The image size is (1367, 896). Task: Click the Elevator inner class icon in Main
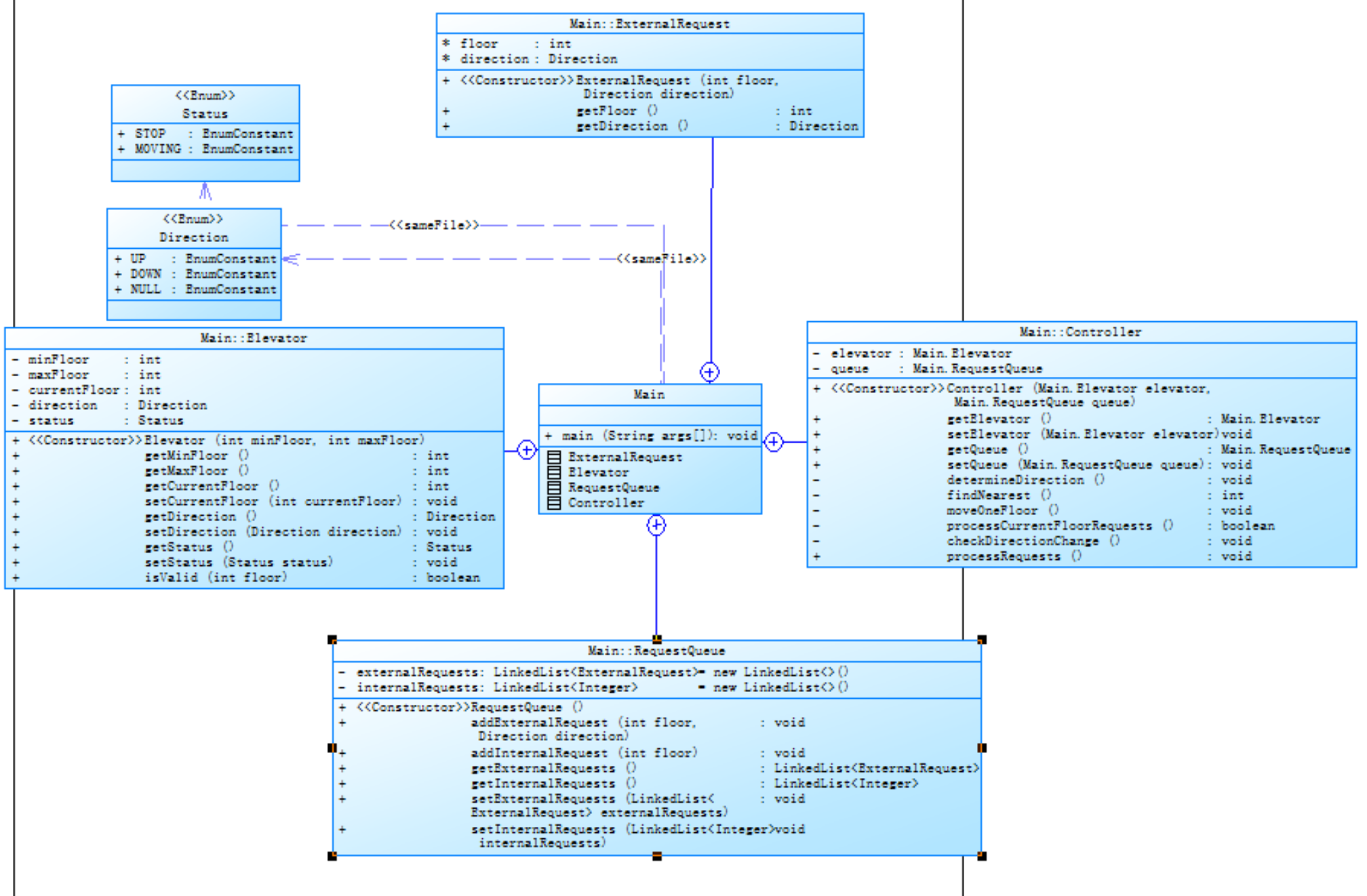pos(554,472)
